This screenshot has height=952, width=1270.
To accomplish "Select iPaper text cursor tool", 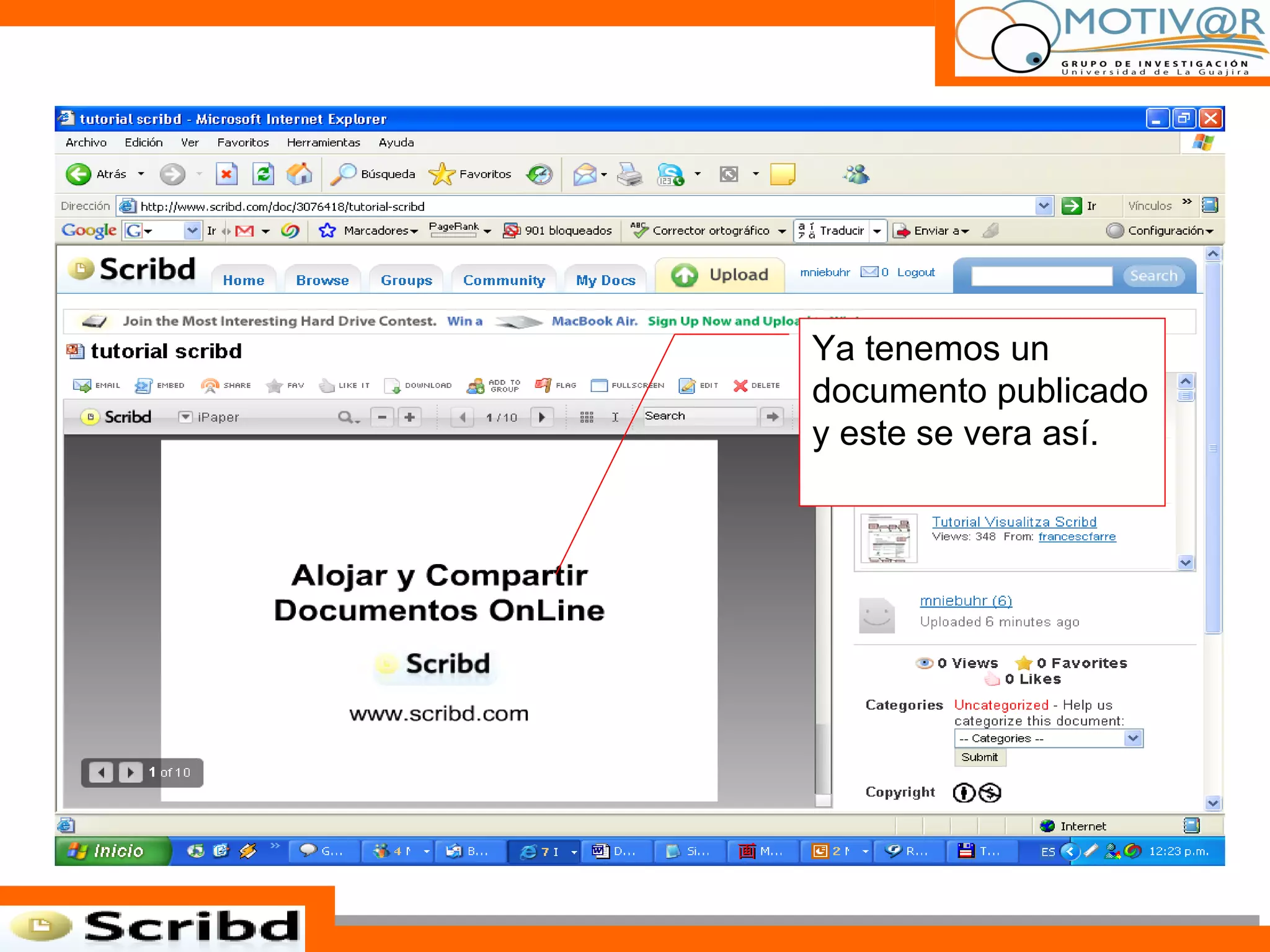I will coord(615,417).
